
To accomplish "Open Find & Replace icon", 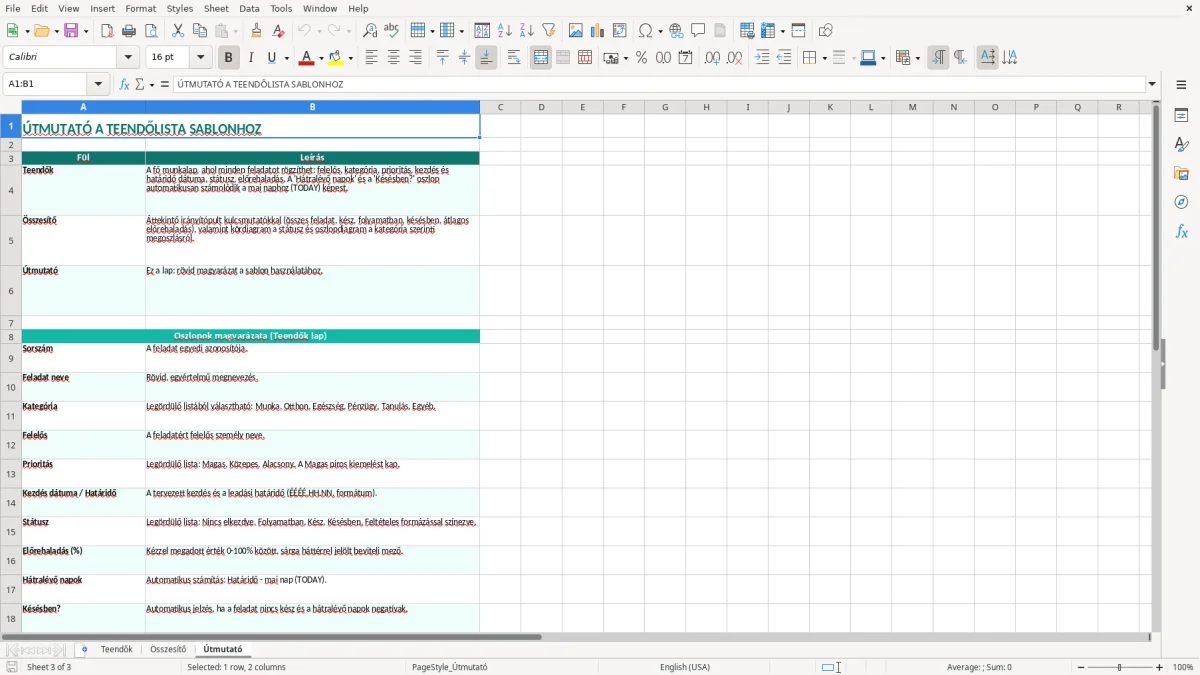I will click(370, 31).
